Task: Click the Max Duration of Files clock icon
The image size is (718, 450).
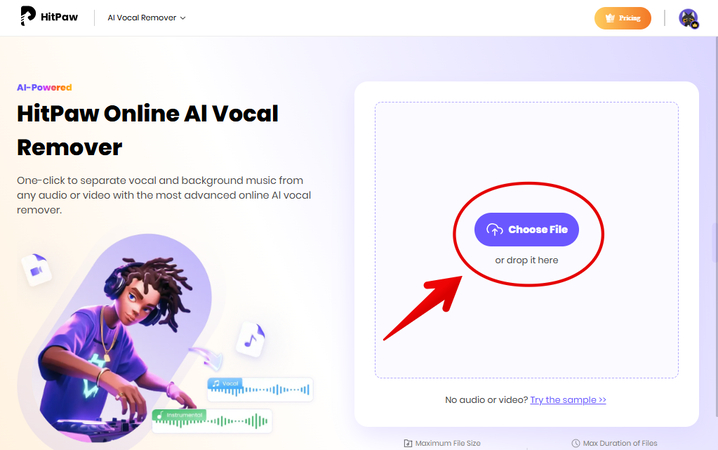Action: click(x=576, y=443)
